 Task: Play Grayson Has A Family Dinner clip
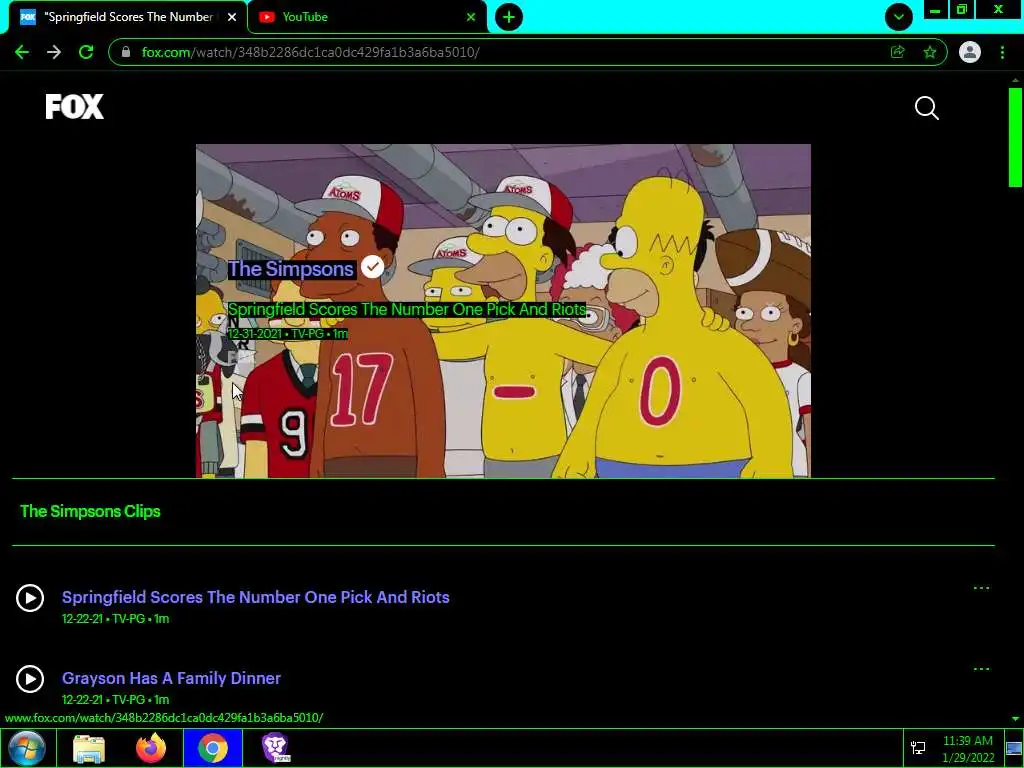point(30,679)
